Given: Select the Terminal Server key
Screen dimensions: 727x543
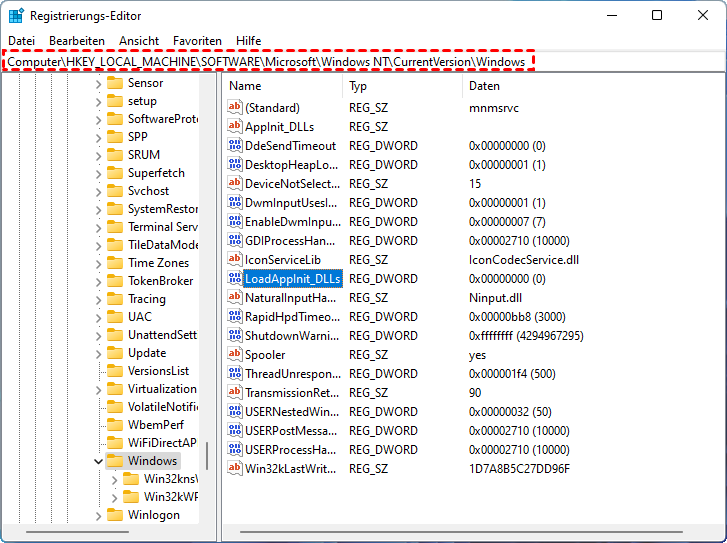Looking at the screenshot, I should tap(163, 227).
